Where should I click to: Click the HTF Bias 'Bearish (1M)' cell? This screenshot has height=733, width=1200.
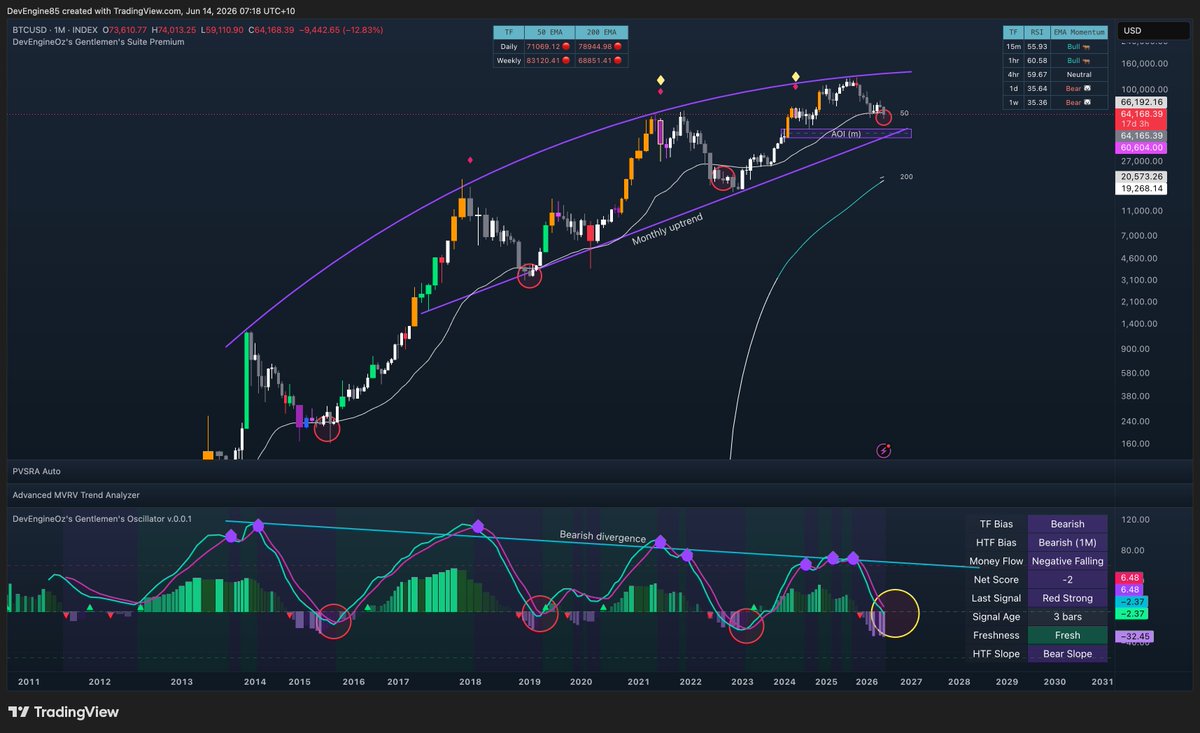(1067, 542)
